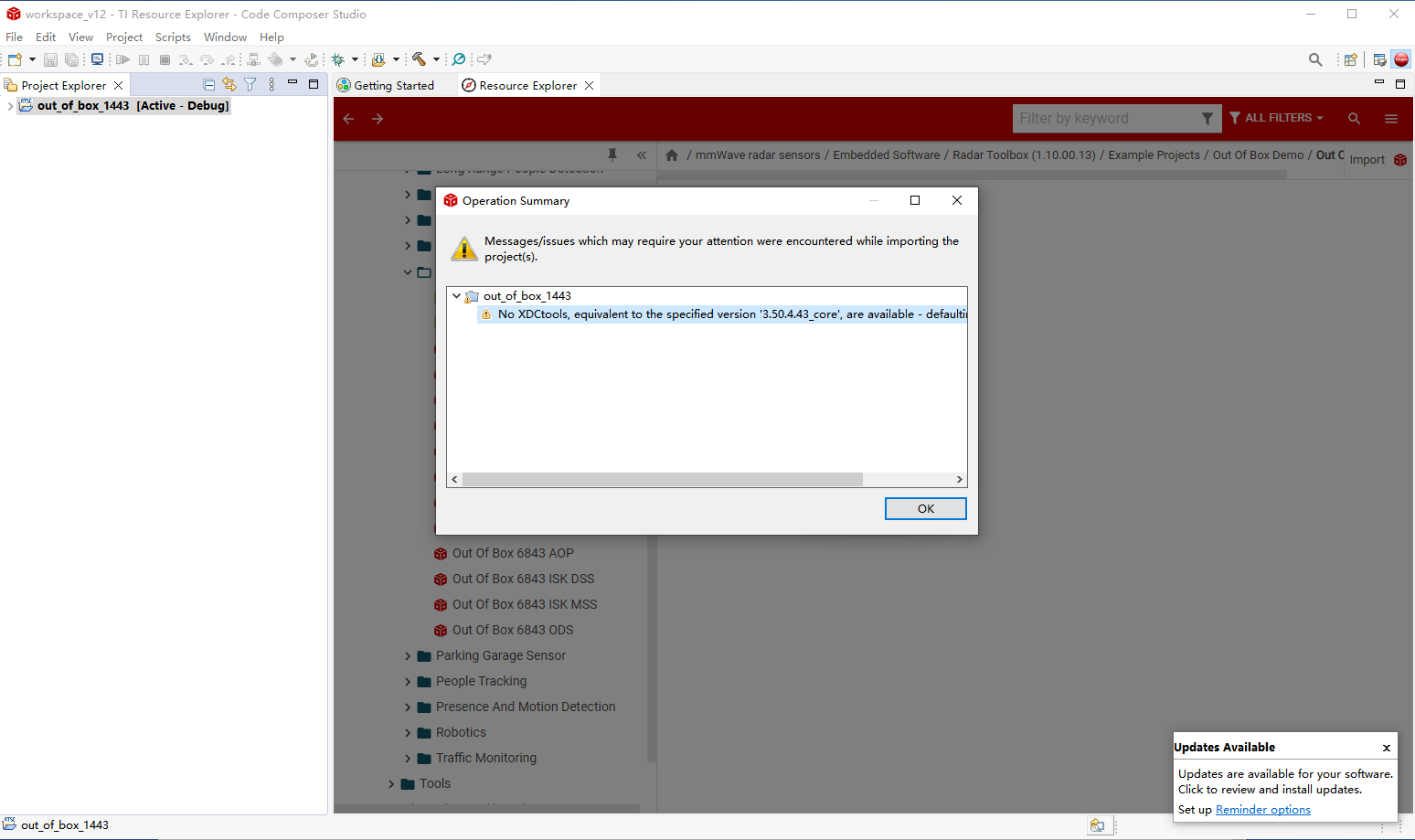Click the Suspend debug icon
This screenshot has width=1415, height=840.
pos(144,59)
